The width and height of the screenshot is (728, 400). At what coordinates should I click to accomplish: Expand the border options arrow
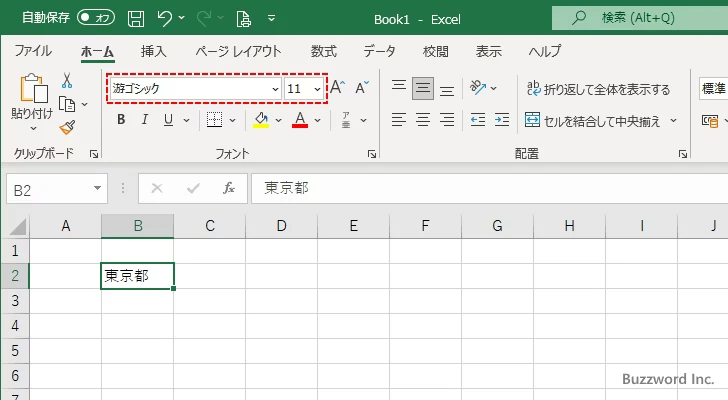(233, 120)
